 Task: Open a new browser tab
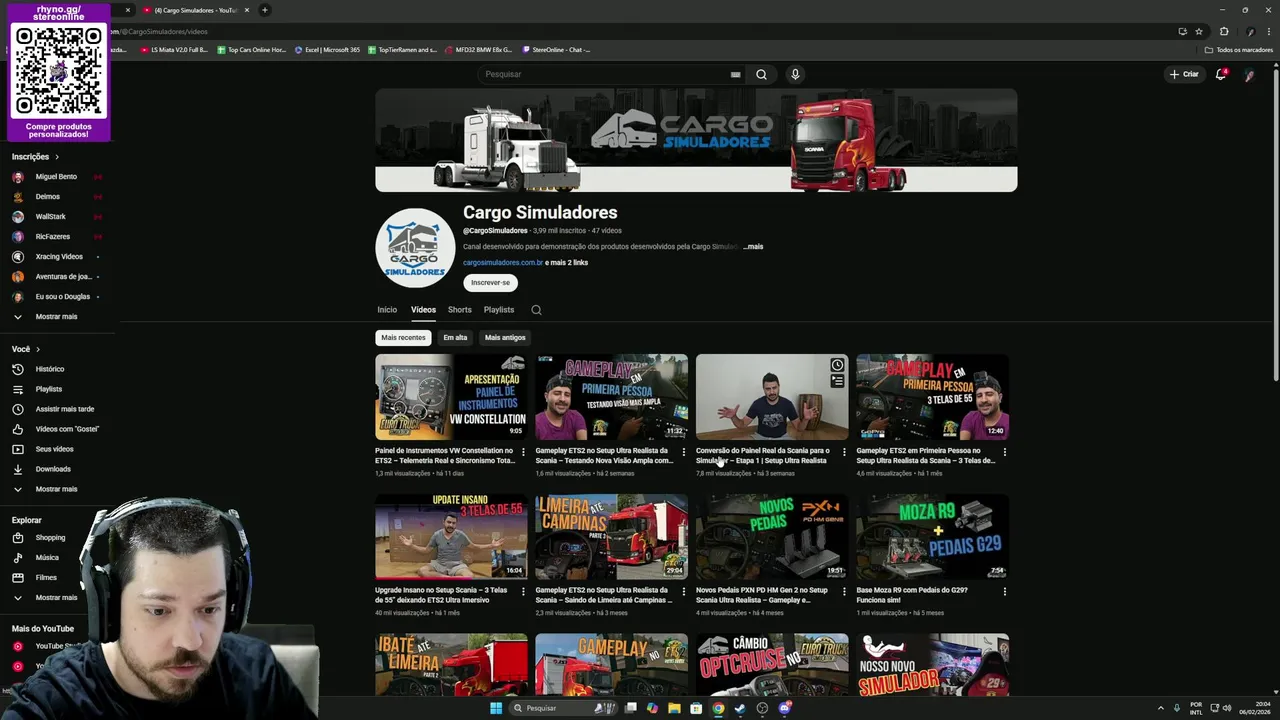265,10
